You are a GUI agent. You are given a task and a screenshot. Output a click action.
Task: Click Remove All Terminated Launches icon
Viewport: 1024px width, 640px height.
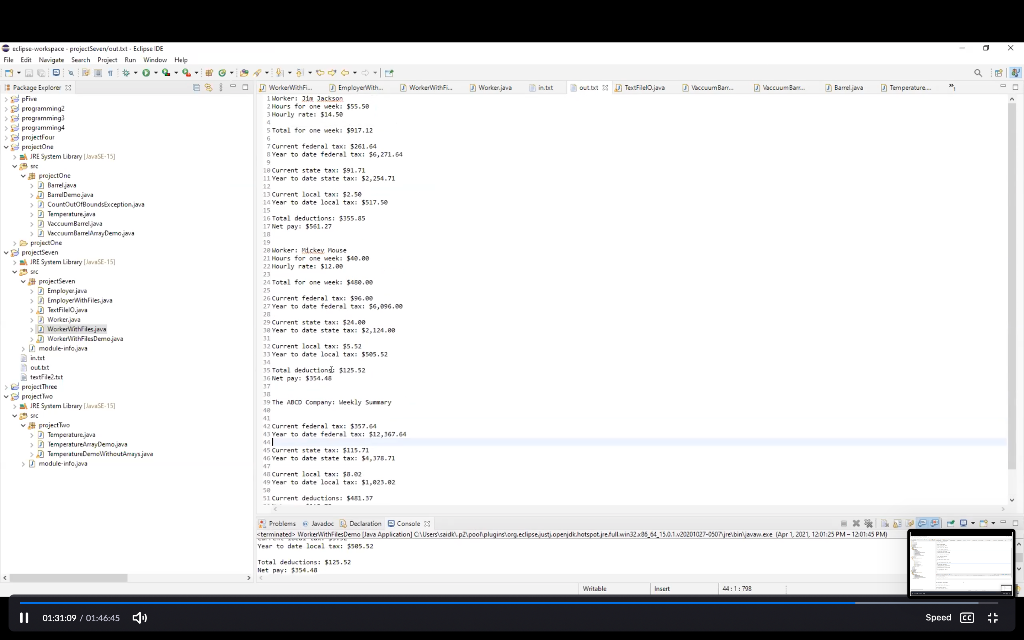click(869, 523)
